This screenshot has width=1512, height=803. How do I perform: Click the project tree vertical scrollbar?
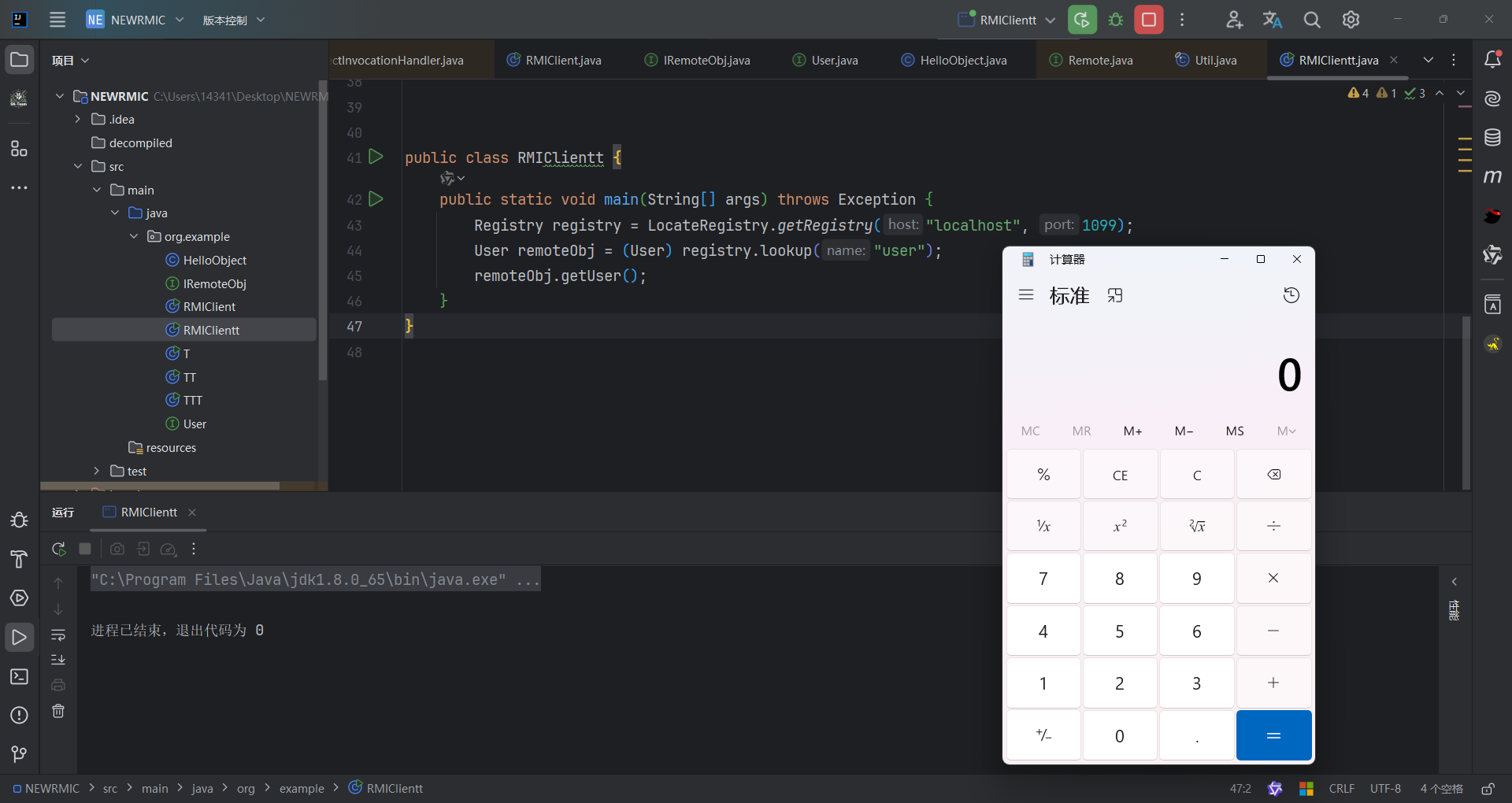[x=323, y=231]
